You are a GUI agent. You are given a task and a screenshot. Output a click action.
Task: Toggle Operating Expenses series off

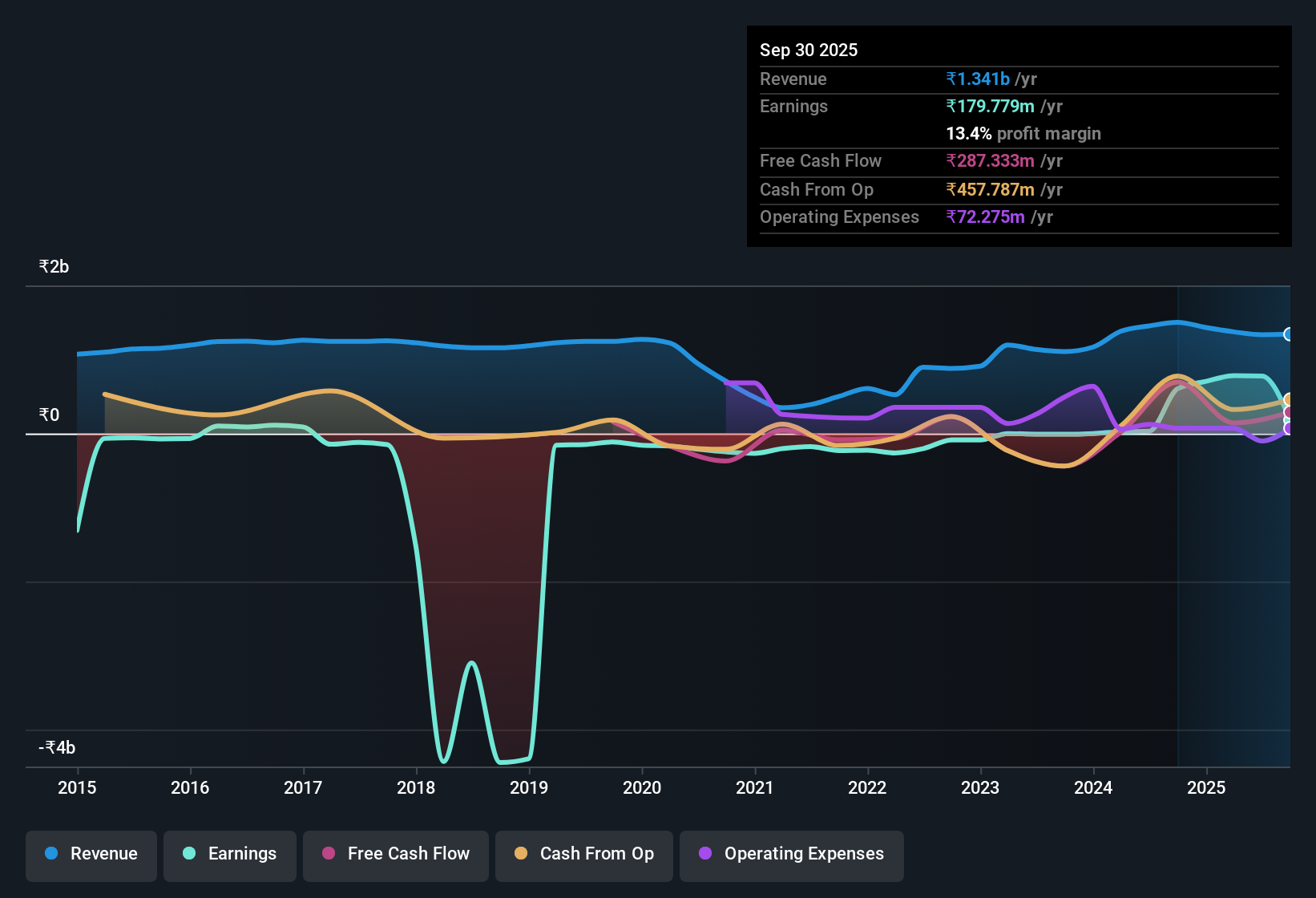tap(791, 855)
